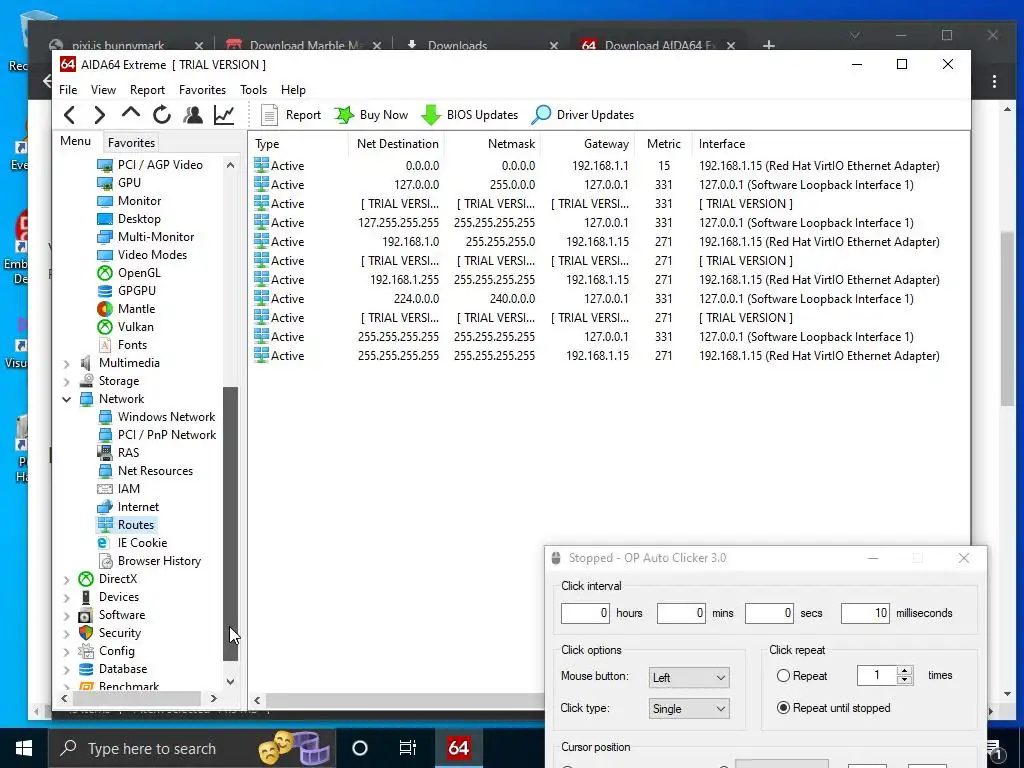The width and height of the screenshot is (1024, 768).
Task: Open the Click type dropdown
Action: pos(689,709)
